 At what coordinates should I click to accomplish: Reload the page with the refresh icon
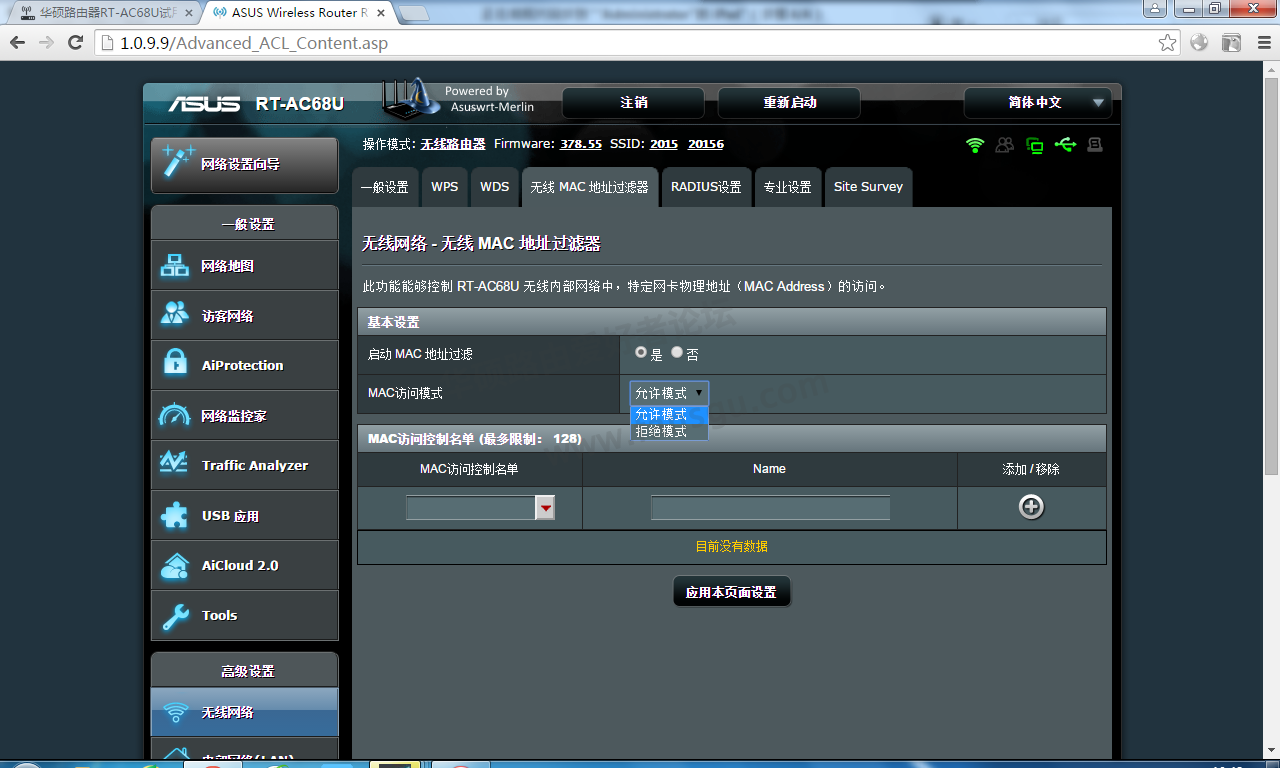75,42
